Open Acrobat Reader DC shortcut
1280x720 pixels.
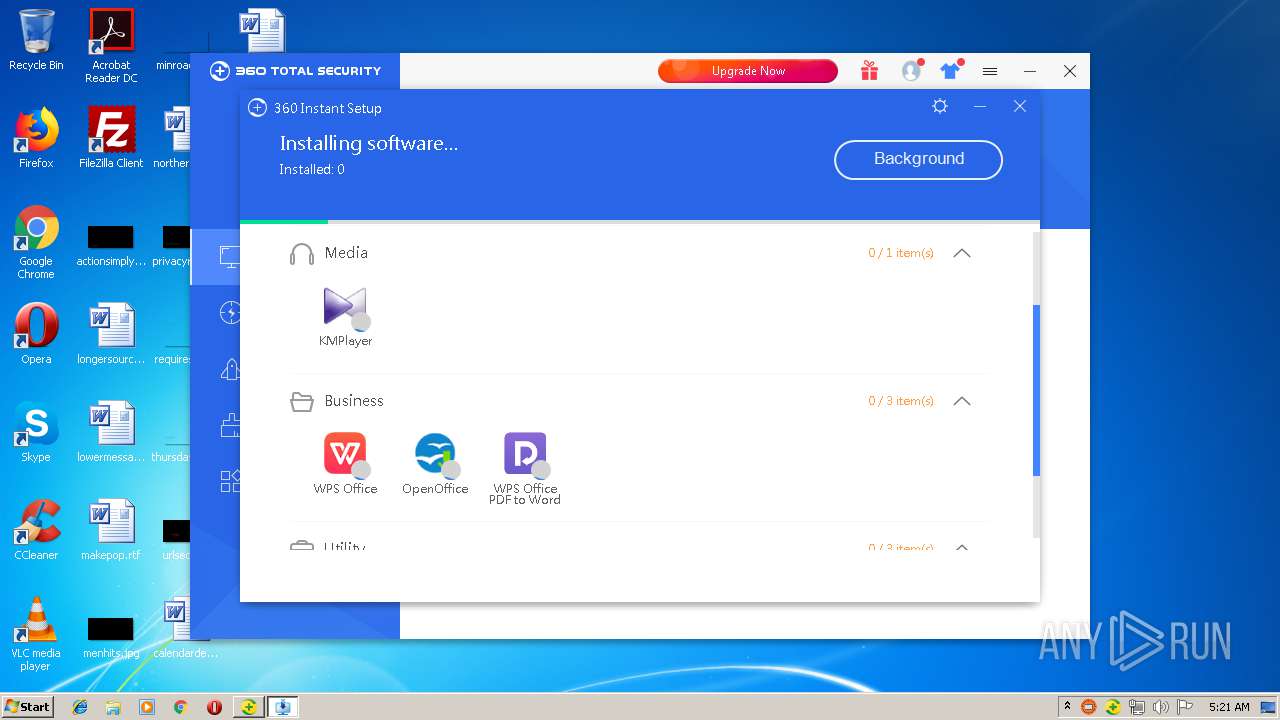[111, 45]
